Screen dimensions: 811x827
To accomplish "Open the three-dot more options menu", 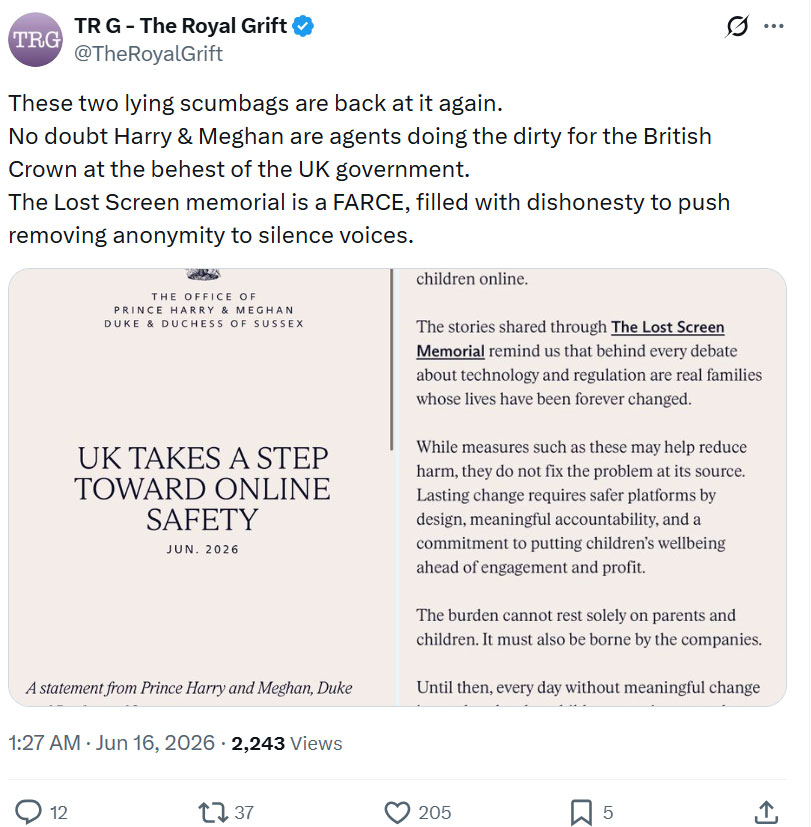I will click(x=774, y=26).
